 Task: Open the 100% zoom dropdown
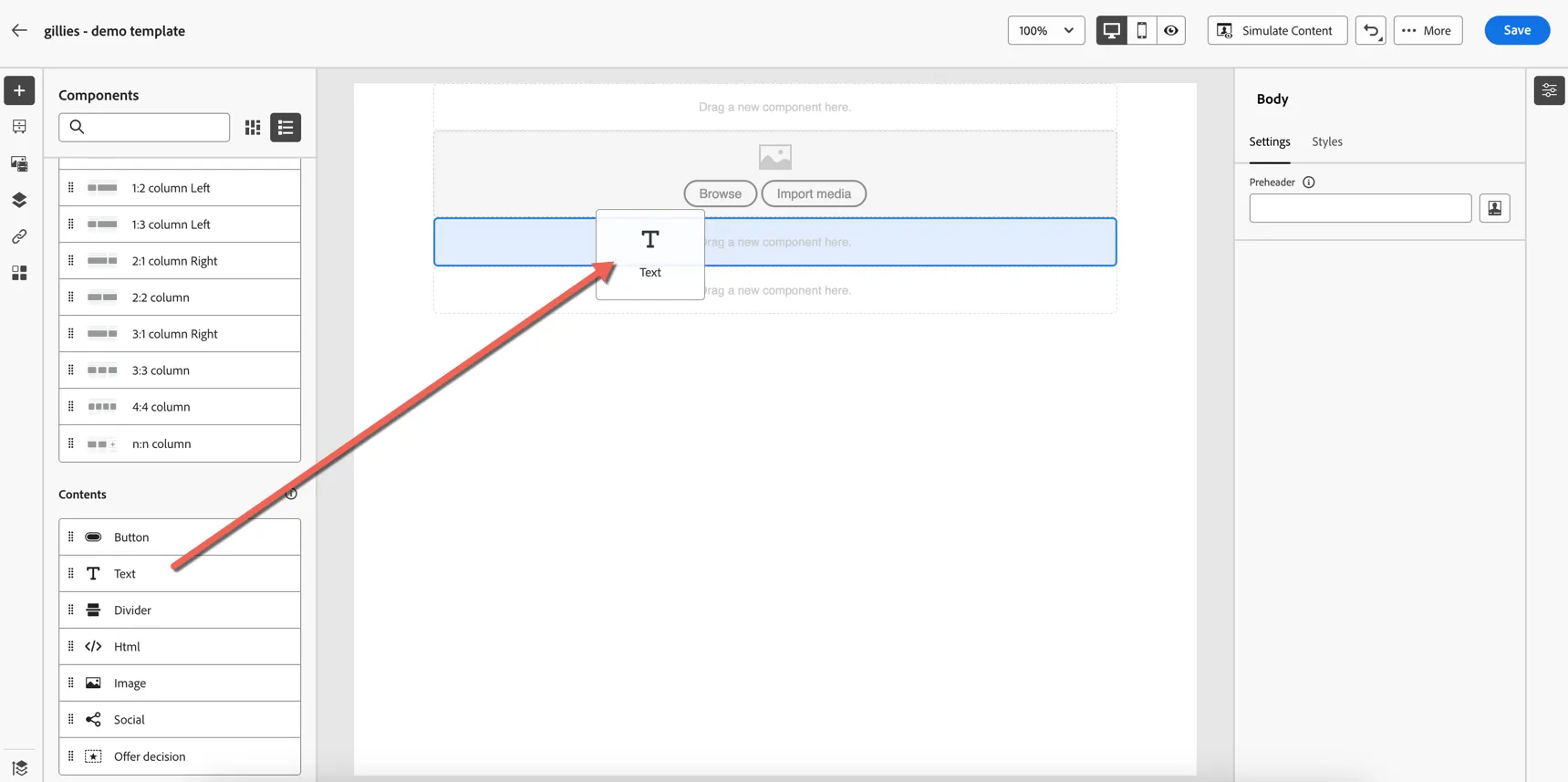(x=1045, y=30)
